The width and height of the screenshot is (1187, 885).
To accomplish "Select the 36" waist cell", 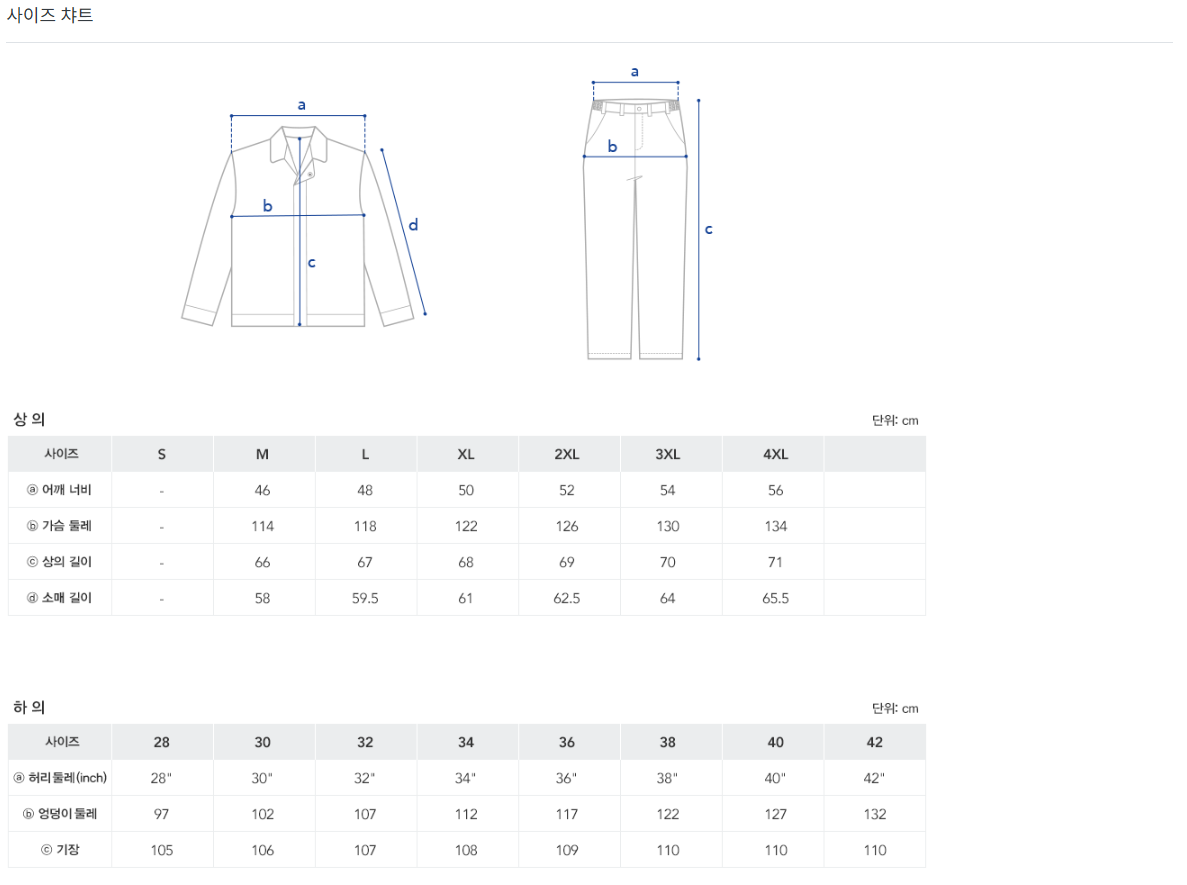I will 567,778.
